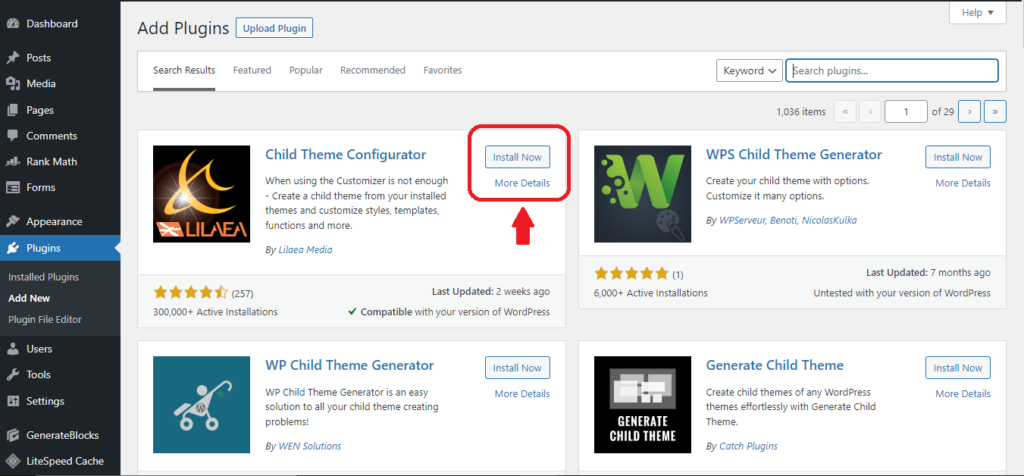
Task: Open WPS Child Theme Generator logo thumbnail
Action: coord(643,194)
